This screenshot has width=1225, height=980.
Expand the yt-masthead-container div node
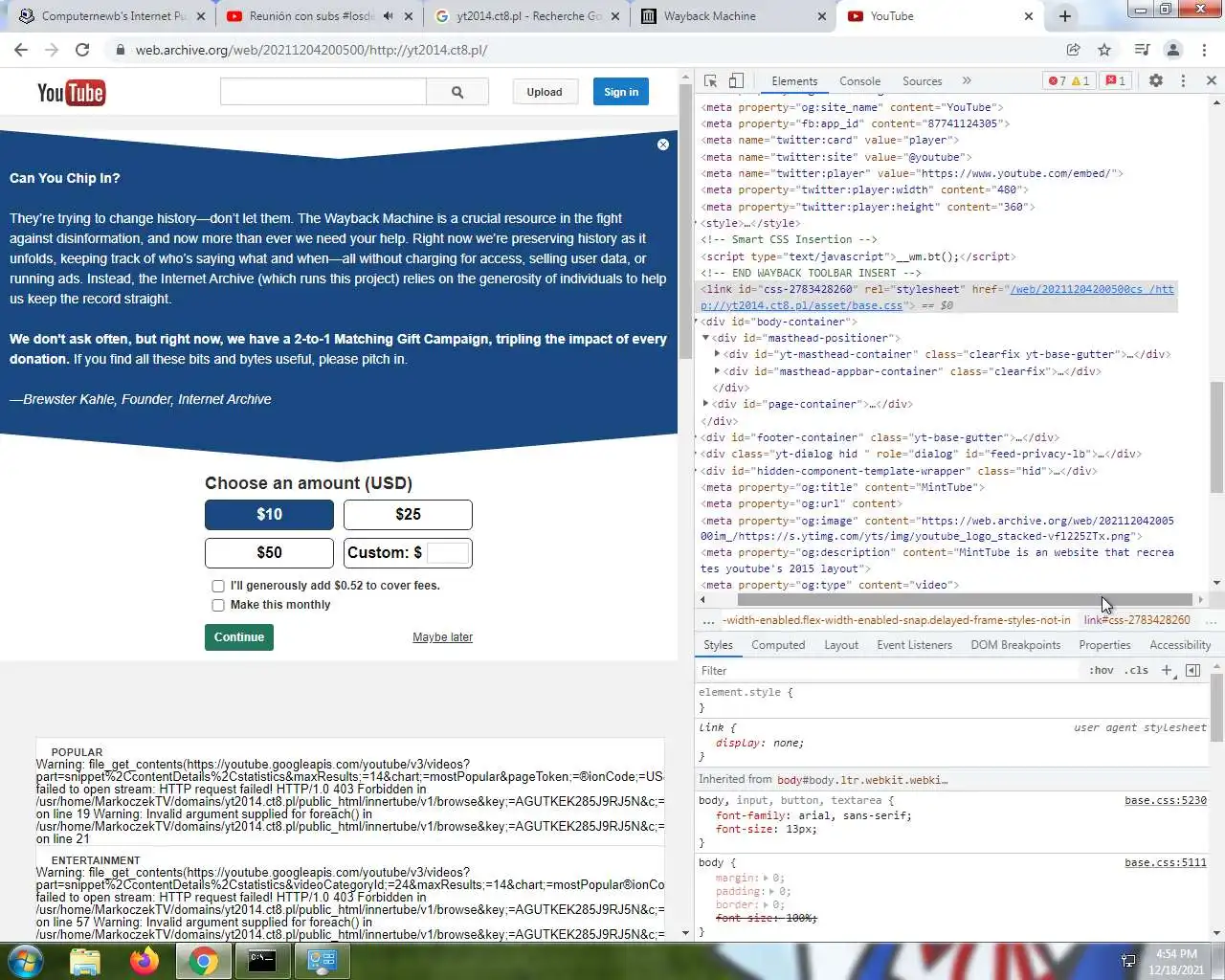(x=717, y=354)
